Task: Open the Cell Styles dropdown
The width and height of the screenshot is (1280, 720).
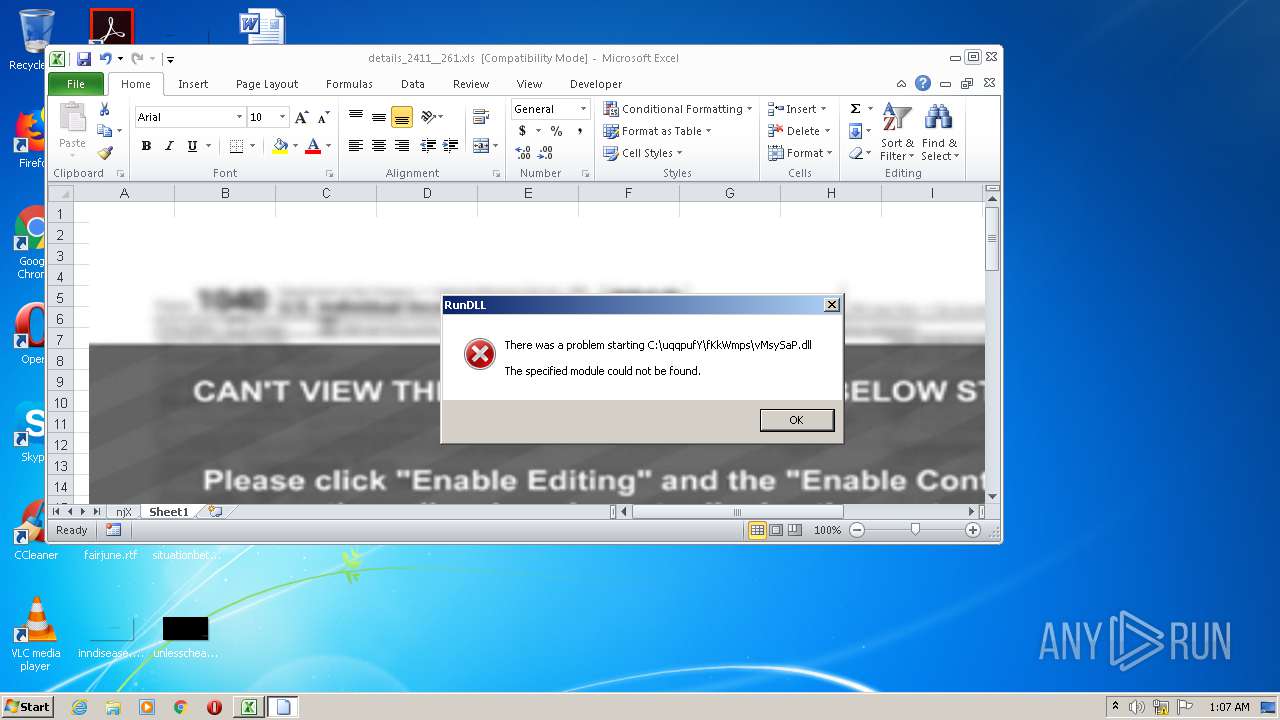Action: pyautogui.click(x=643, y=153)
